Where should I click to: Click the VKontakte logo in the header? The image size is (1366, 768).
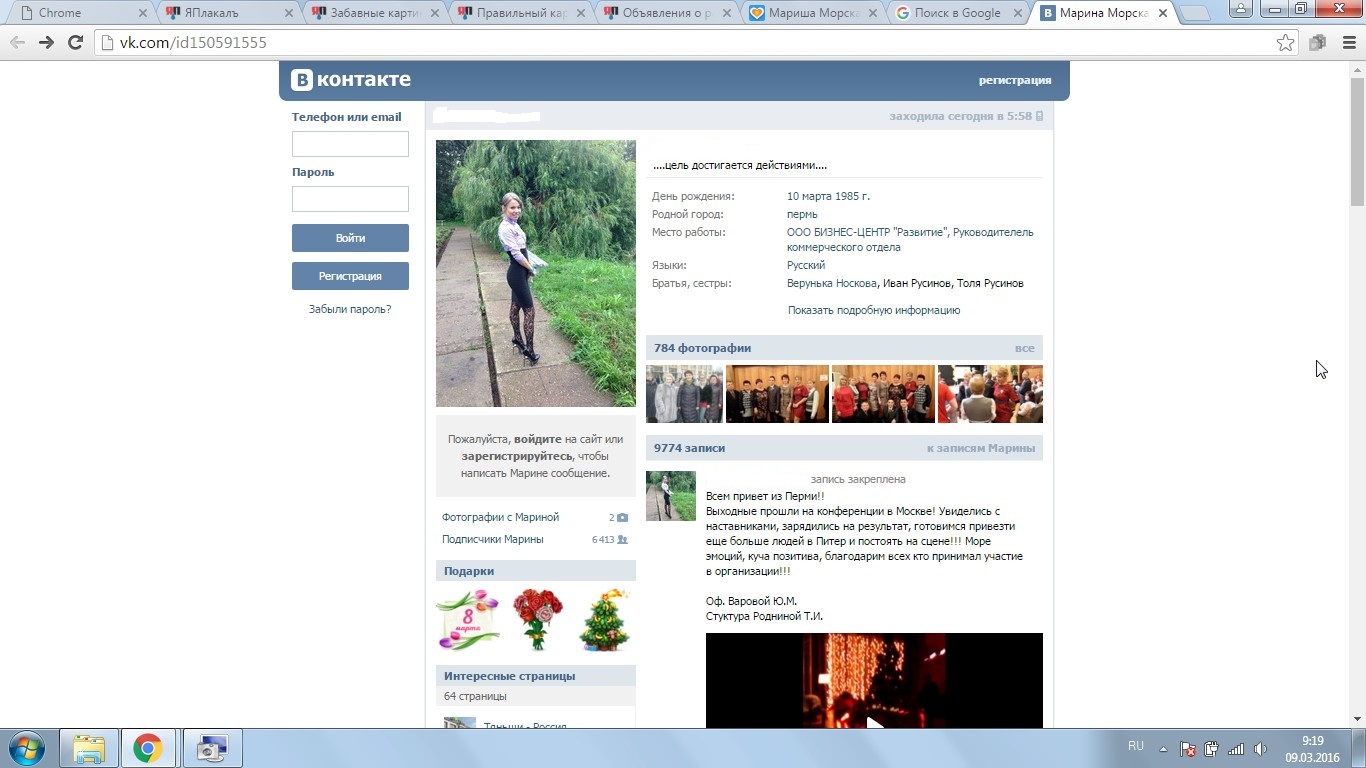(x=351, y=80)
